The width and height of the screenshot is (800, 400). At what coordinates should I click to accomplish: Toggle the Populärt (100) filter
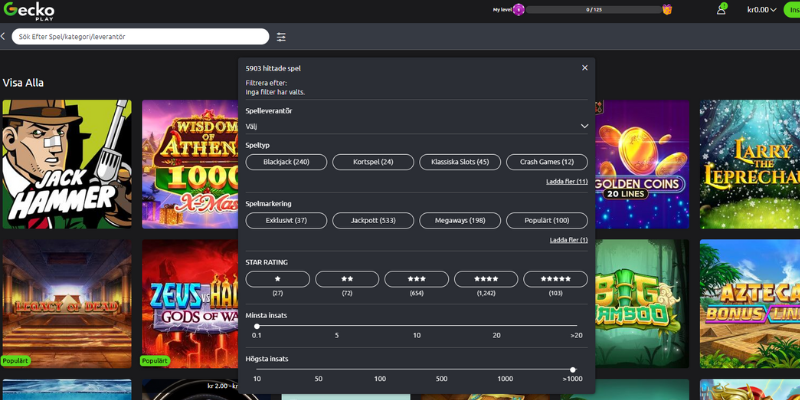pos(547,220)
